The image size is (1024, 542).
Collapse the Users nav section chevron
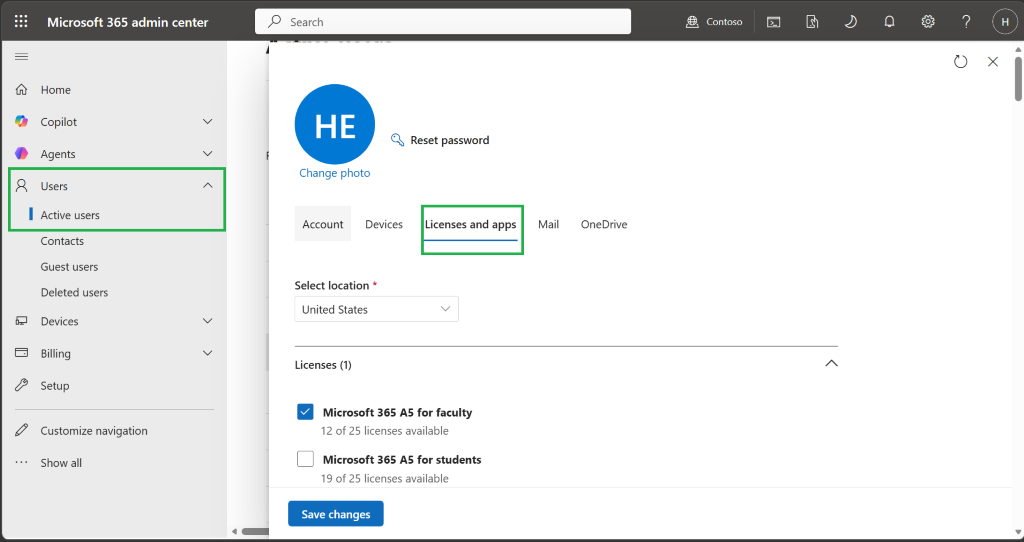click(208, 185)
